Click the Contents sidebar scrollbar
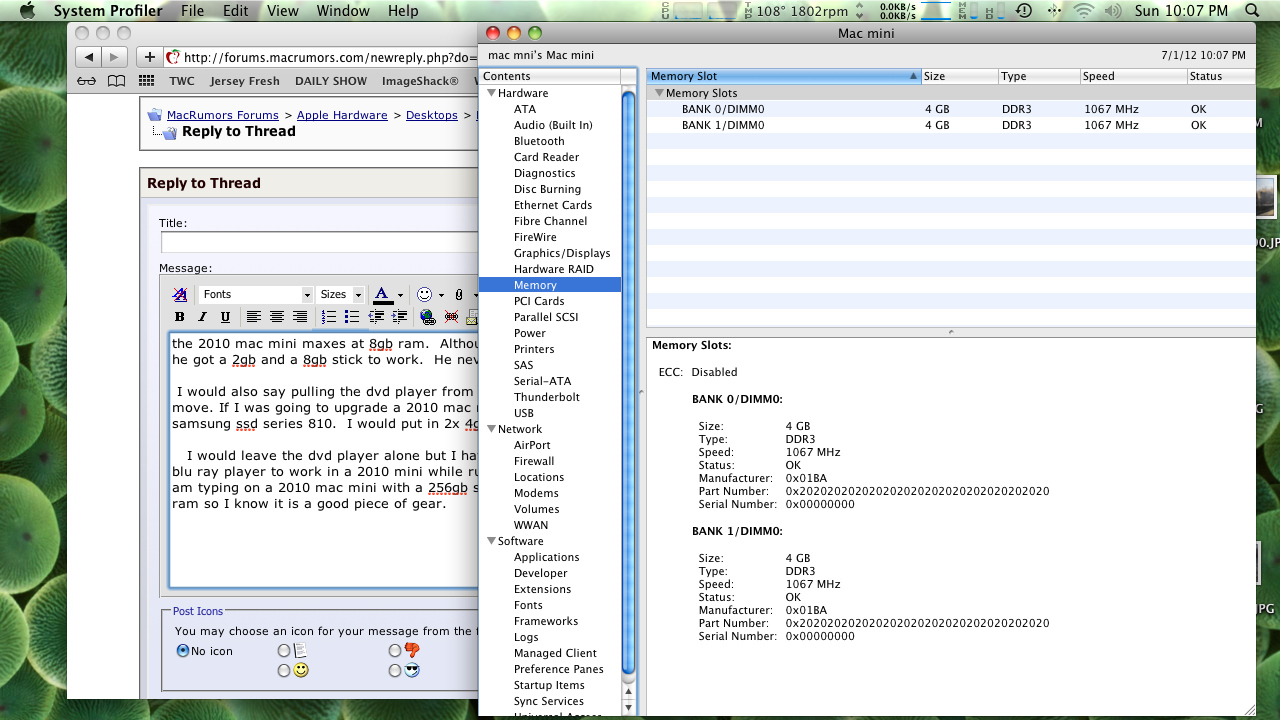This screenshot has width=1280, height=720. click(629, 380)
